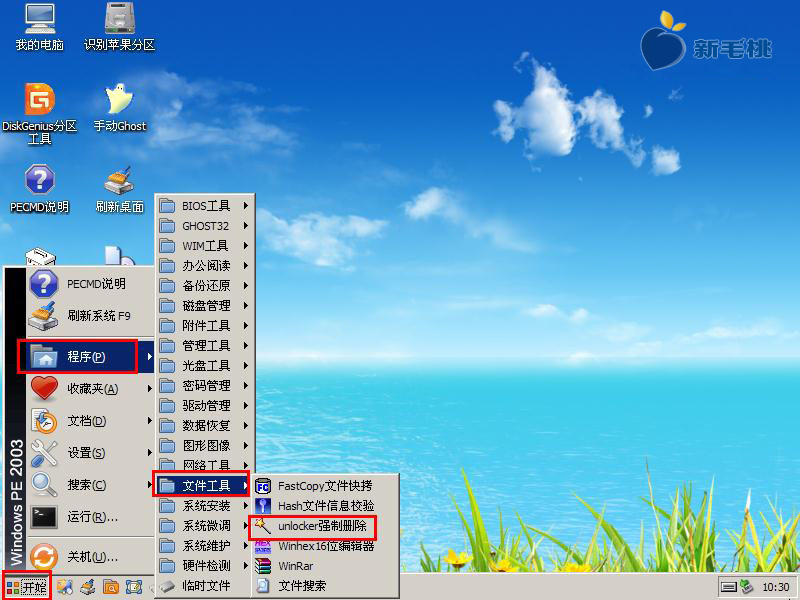Image resolution: width=800 pixels, height=600 pixels.
Task: Open the 光盘工具 program folder
Action: pos(205,365)
